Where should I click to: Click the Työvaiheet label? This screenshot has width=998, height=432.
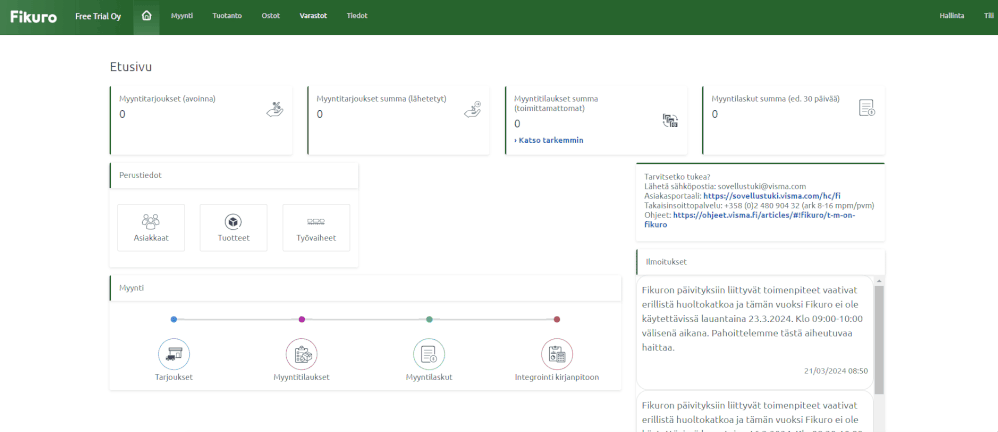pos(316,239)
